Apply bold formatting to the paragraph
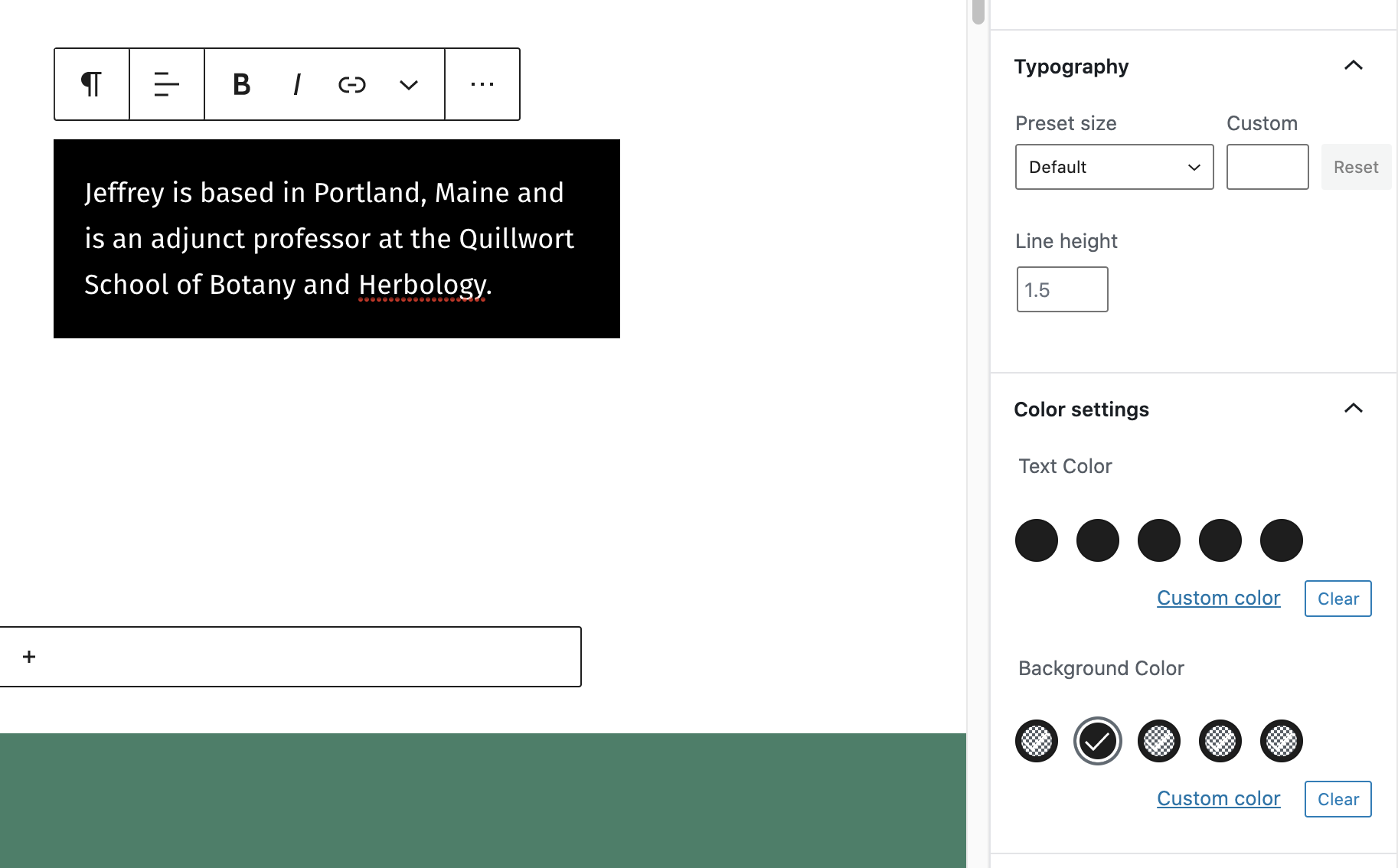The height and width of the screenshot is (868, 1398). [x=240, y=84]
